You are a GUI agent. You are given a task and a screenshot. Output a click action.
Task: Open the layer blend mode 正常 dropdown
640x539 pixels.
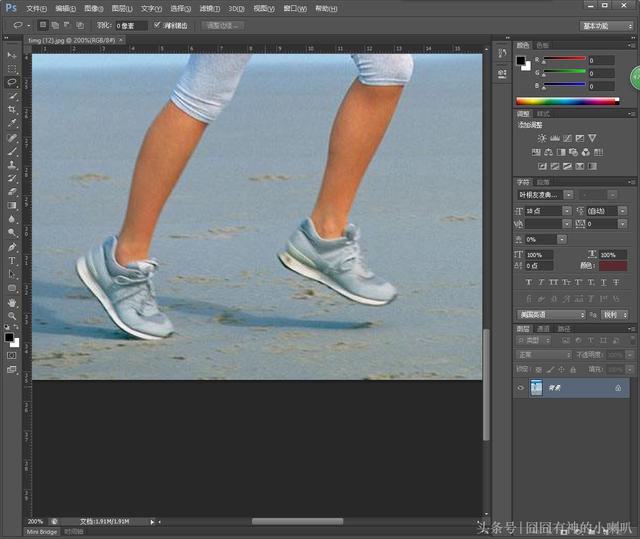tap(543, 355)
